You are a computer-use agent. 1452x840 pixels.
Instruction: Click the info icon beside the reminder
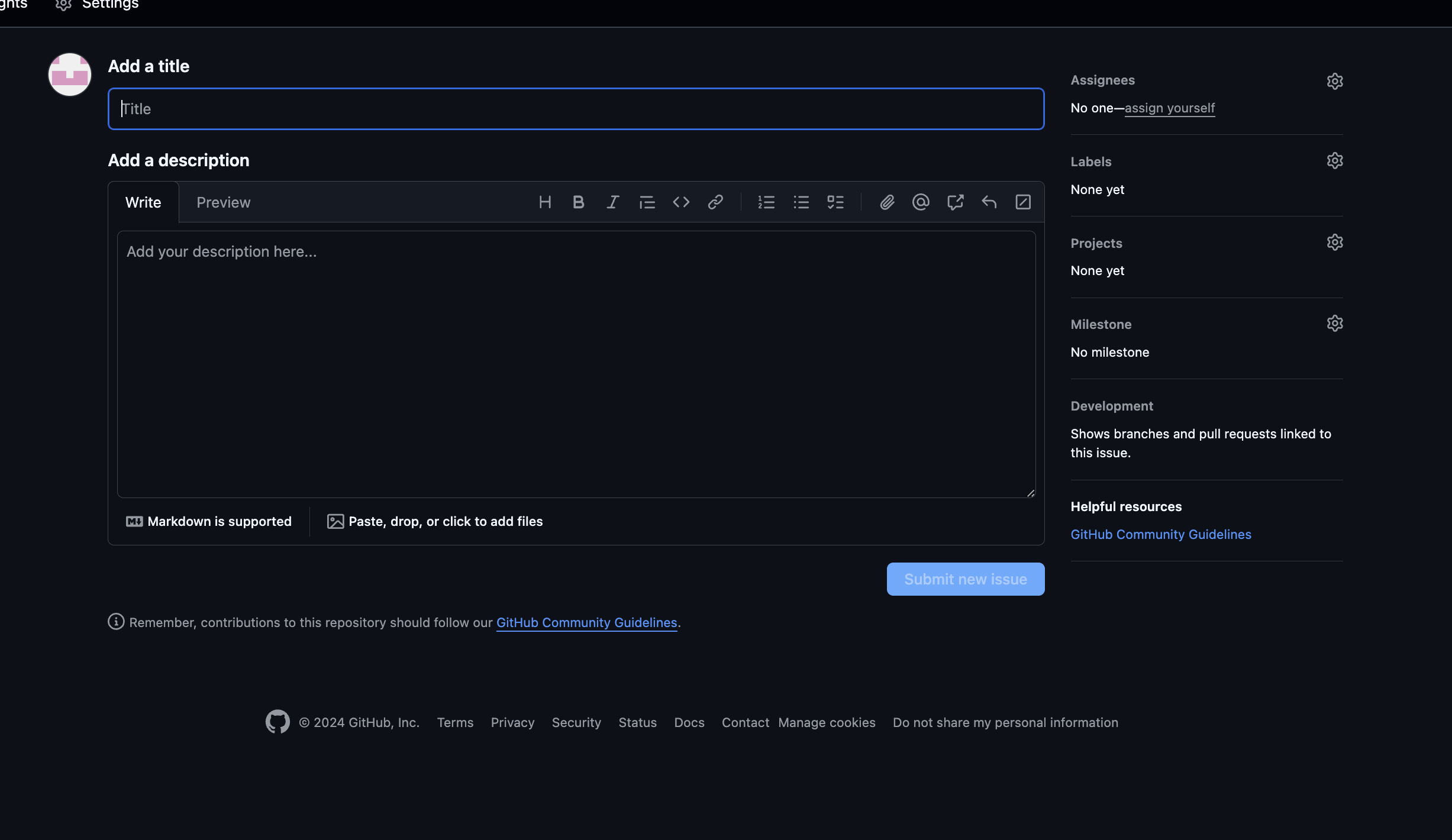[x=116, y=622]
